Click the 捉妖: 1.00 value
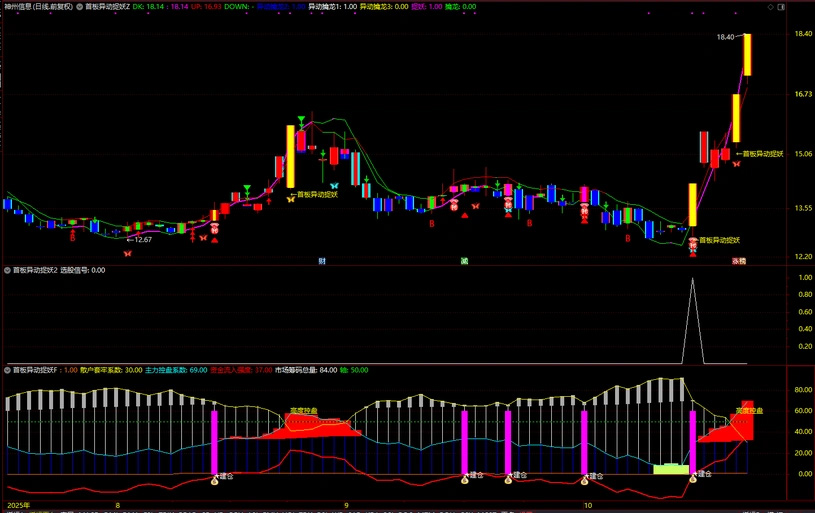 (427, 7)
